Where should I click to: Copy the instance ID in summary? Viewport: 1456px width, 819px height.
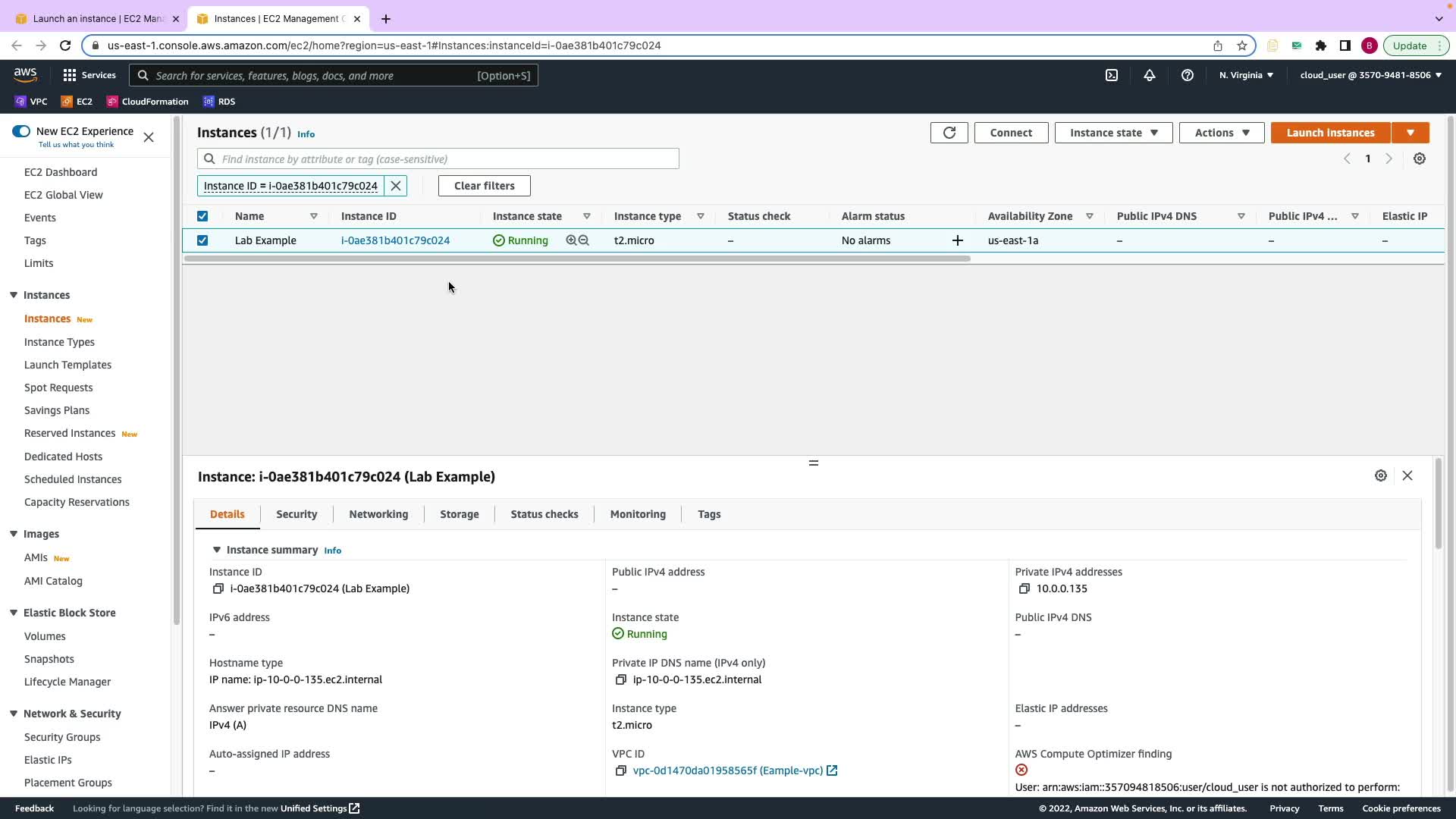218,588
